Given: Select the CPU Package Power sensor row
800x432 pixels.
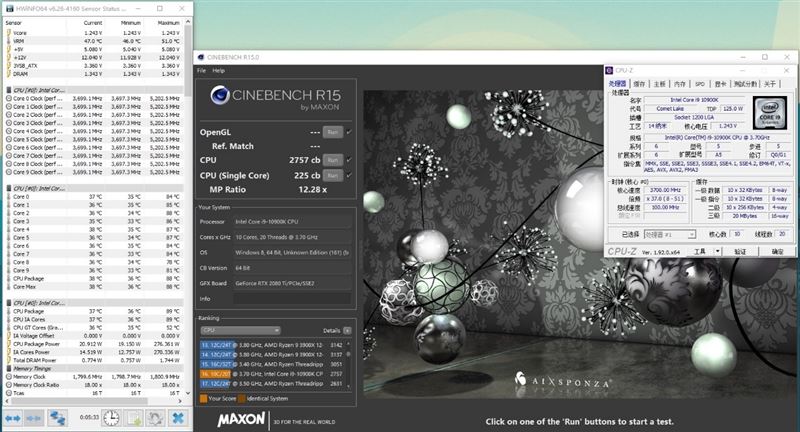Looking at the screenshot, I should click(93, 344).
